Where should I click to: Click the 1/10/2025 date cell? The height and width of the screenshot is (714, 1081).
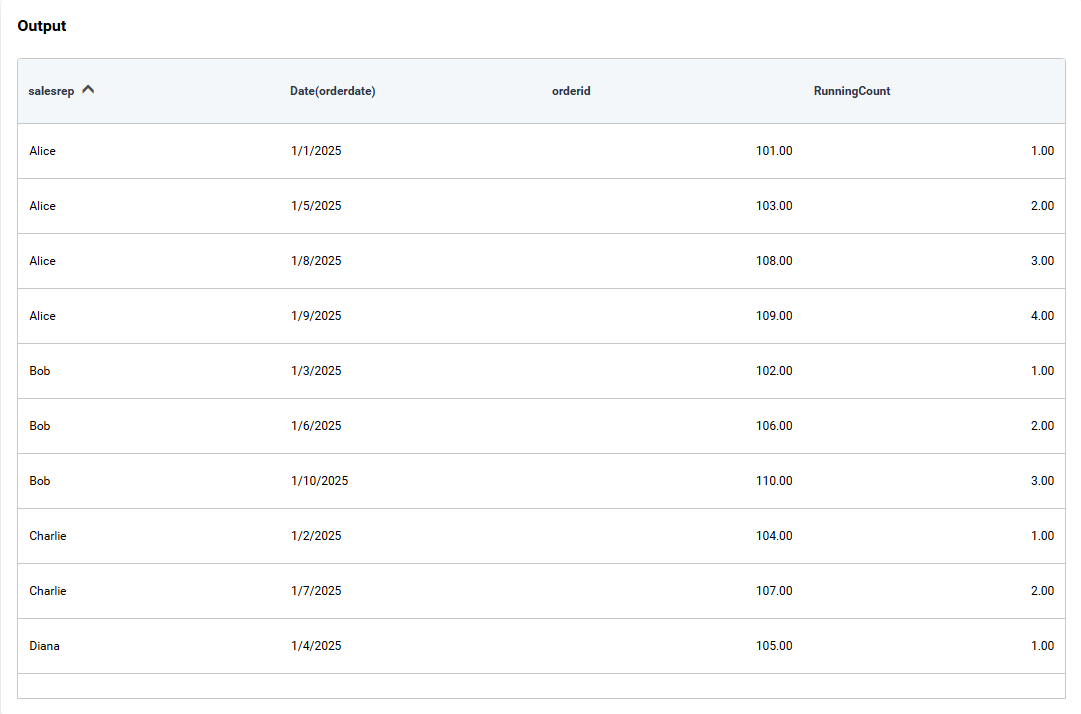(319, 481)
